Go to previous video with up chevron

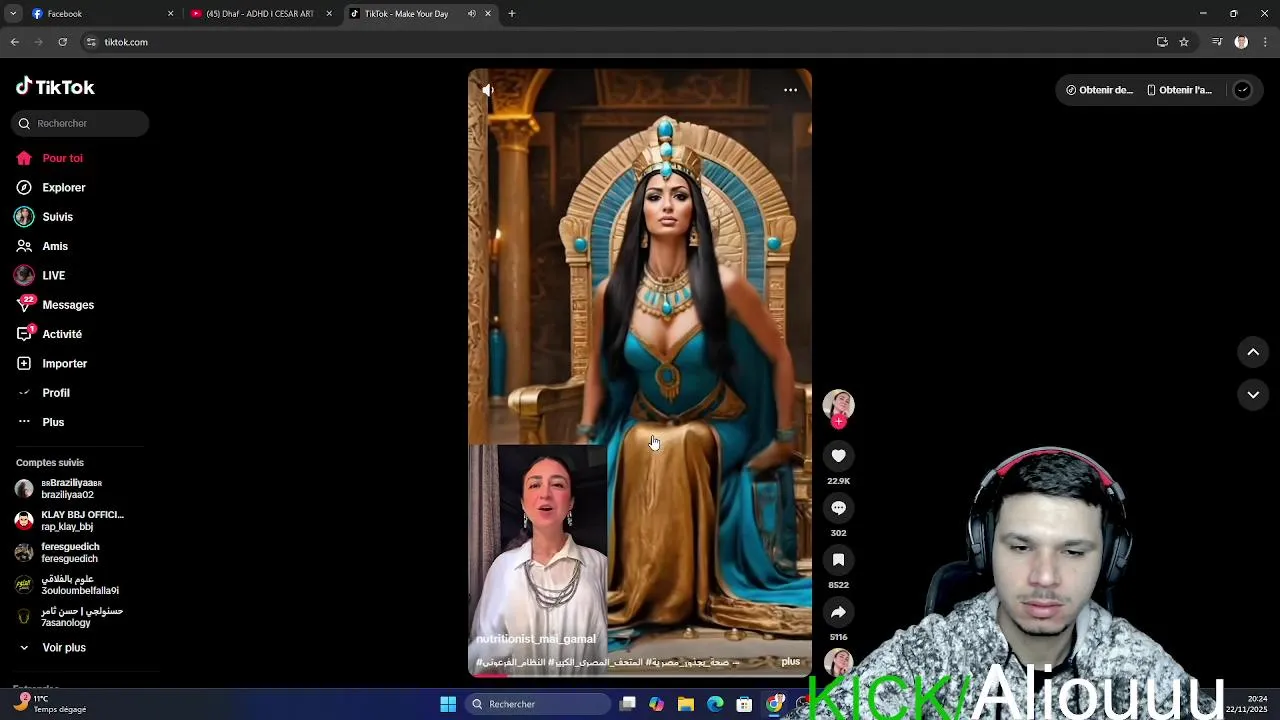tap(1253, 352)
